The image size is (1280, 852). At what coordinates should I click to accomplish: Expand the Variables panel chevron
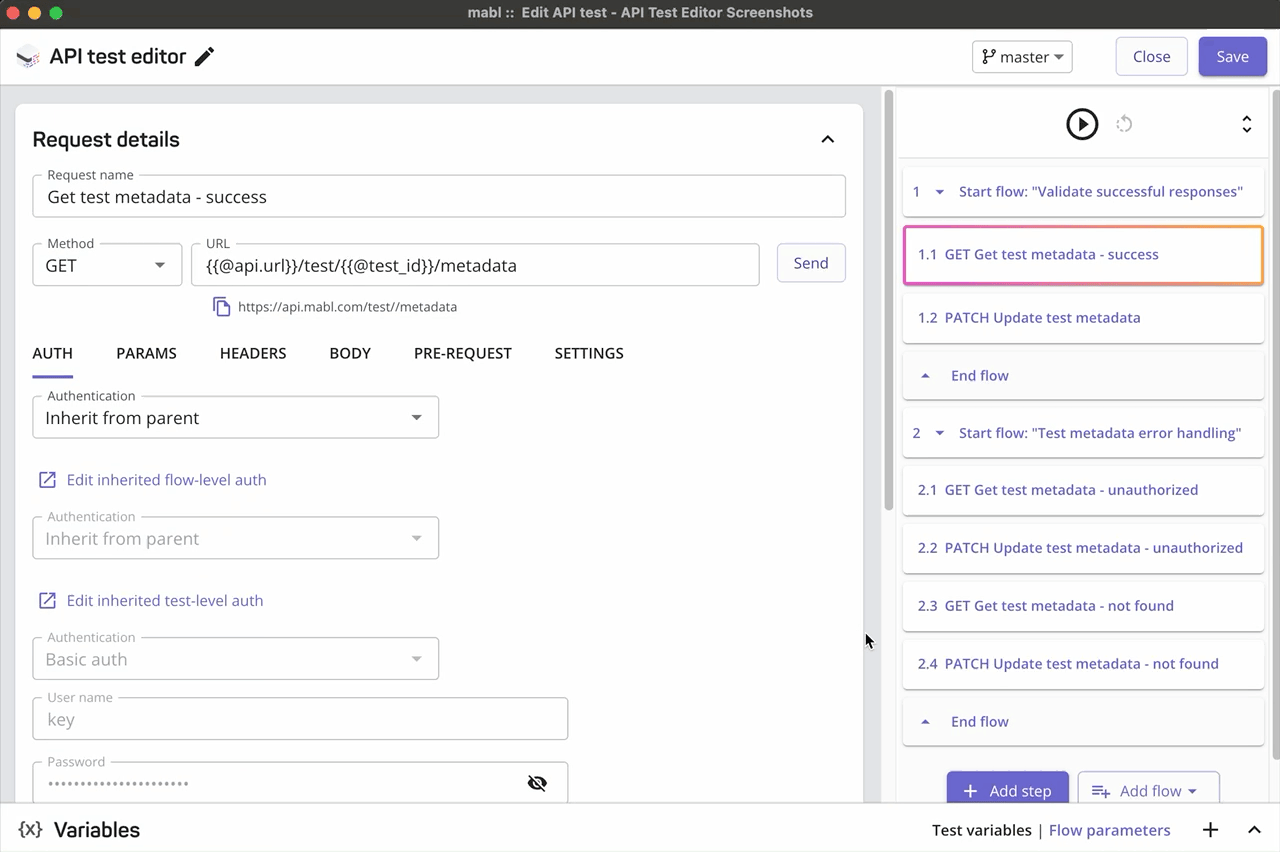(1254, 830)
